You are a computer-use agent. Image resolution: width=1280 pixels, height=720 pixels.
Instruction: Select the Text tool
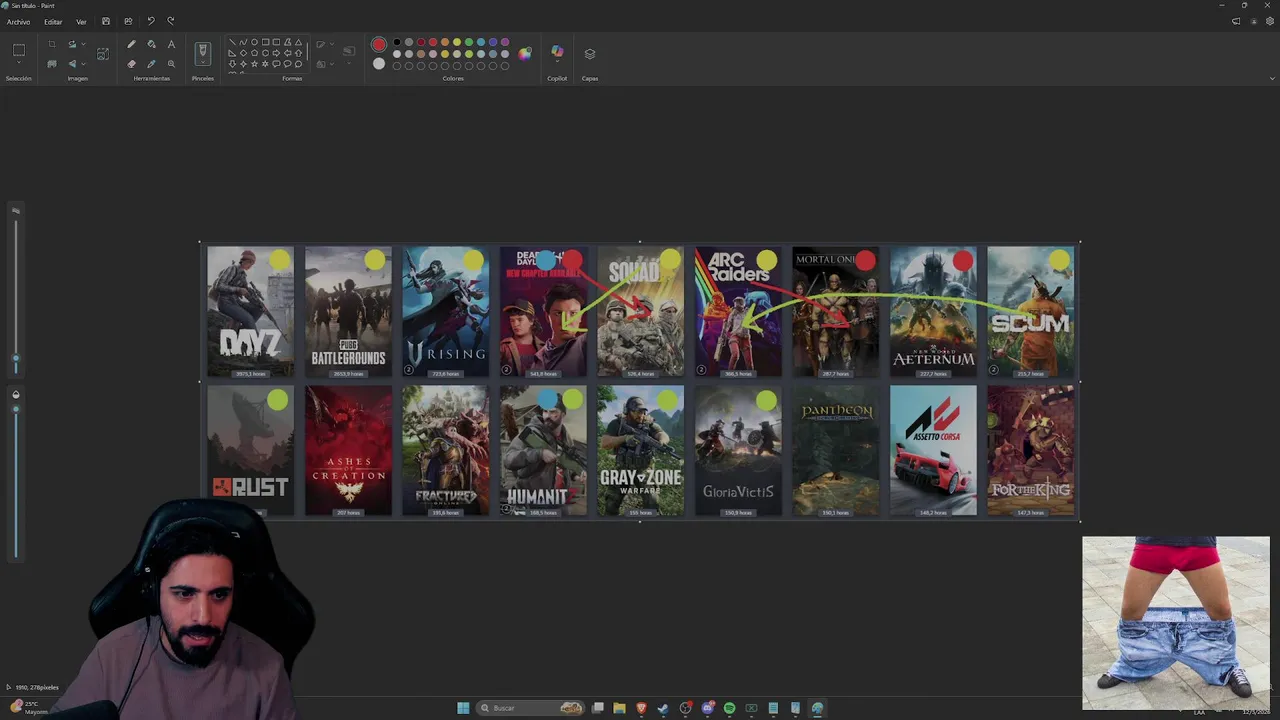click(x=171, y=44)
